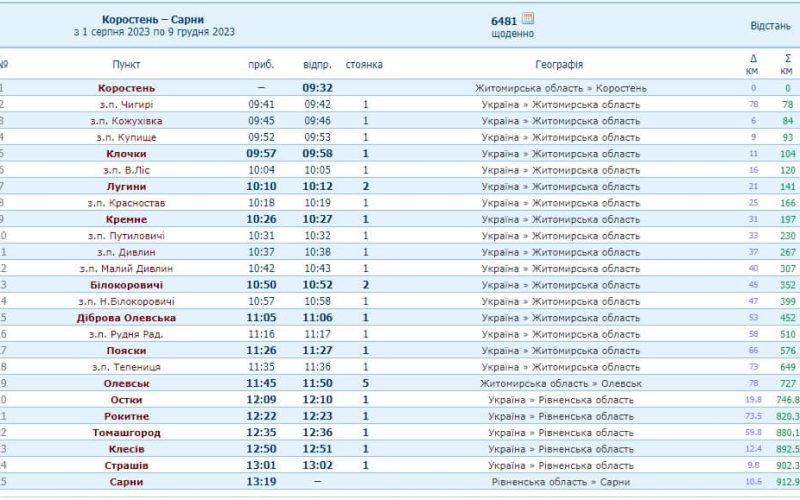Viewport: 800px width, 500px height.
Task: Select Житомирська область » Олевськ geography cell
Action: tap(561, 383)
